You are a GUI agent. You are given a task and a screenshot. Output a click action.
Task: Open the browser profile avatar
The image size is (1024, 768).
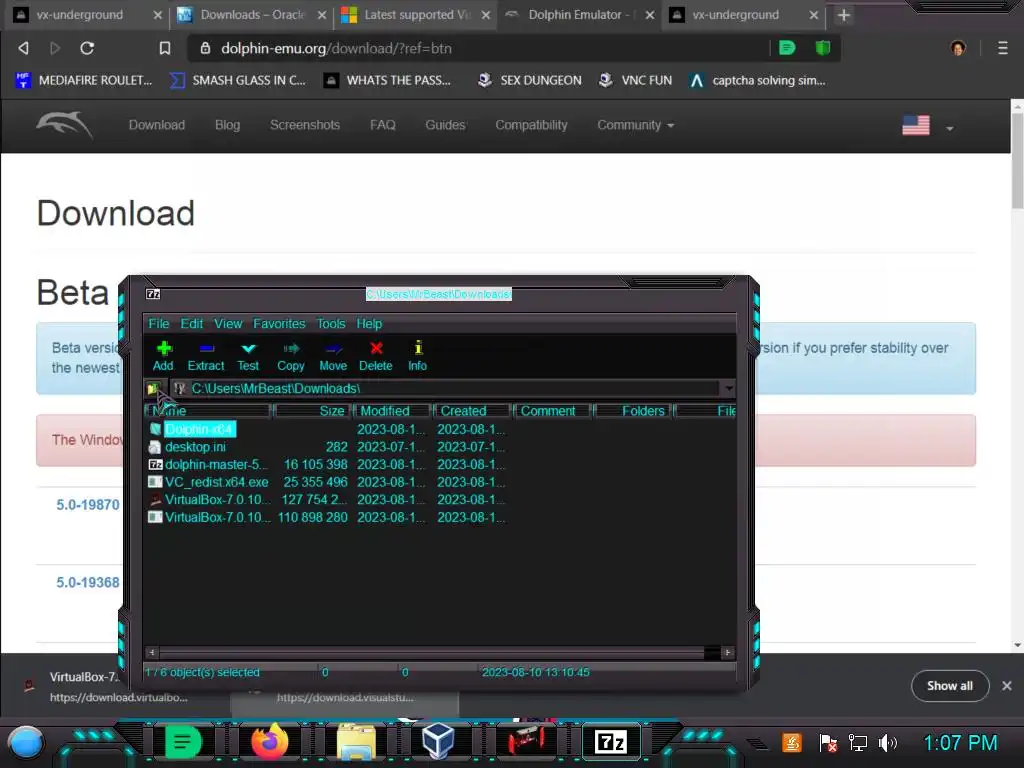point(958,48)
